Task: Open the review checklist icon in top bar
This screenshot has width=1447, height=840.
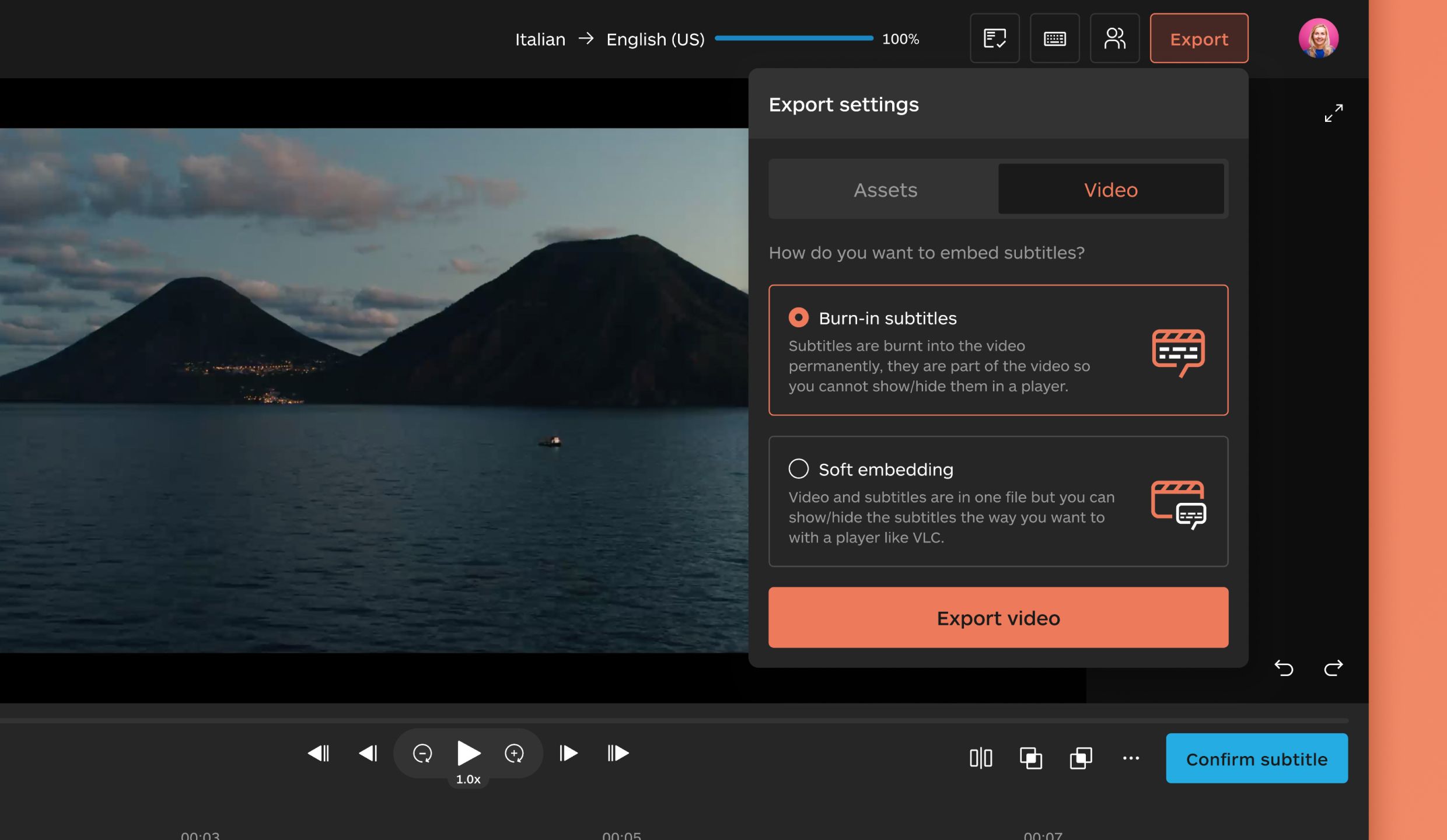Action: point(994,38)
